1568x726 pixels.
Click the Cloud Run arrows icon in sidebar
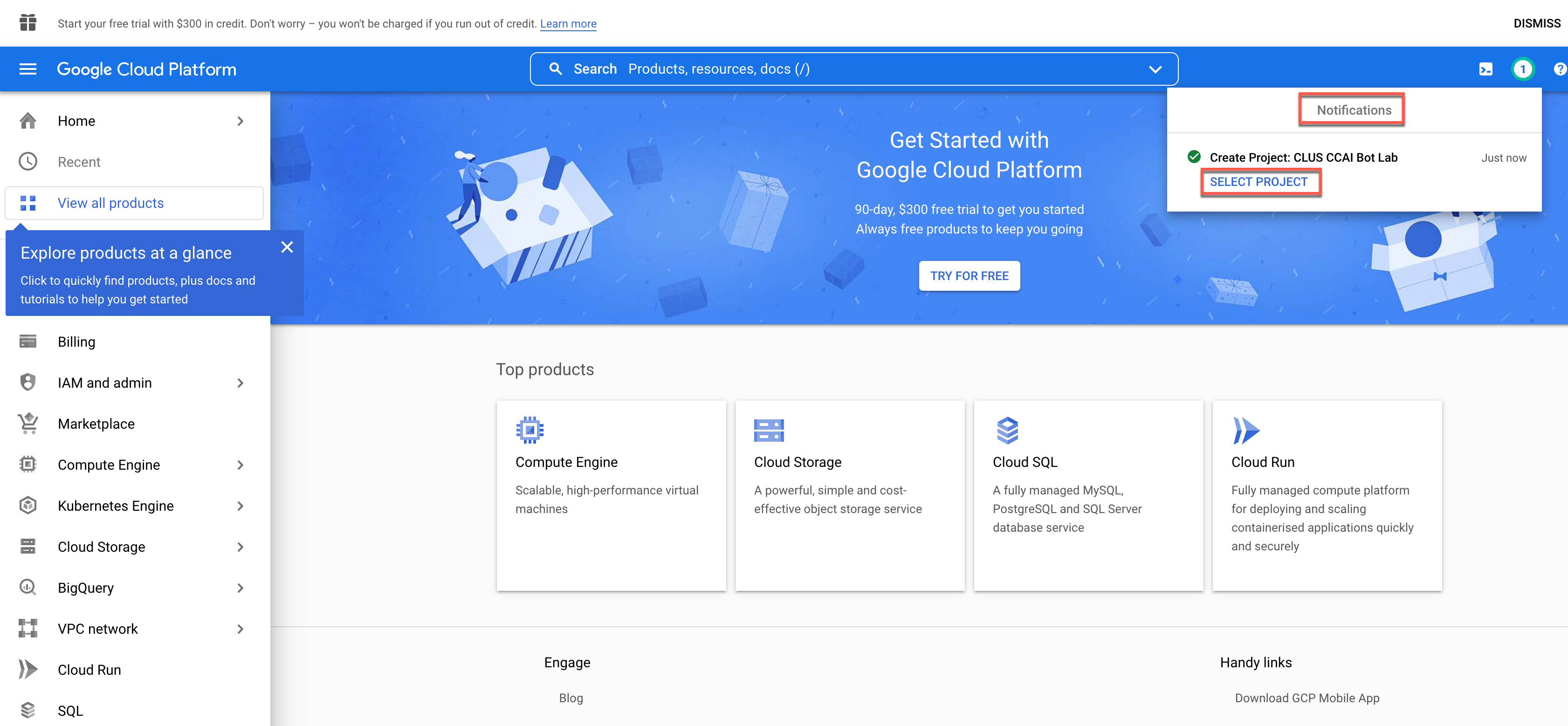[28, 670]
